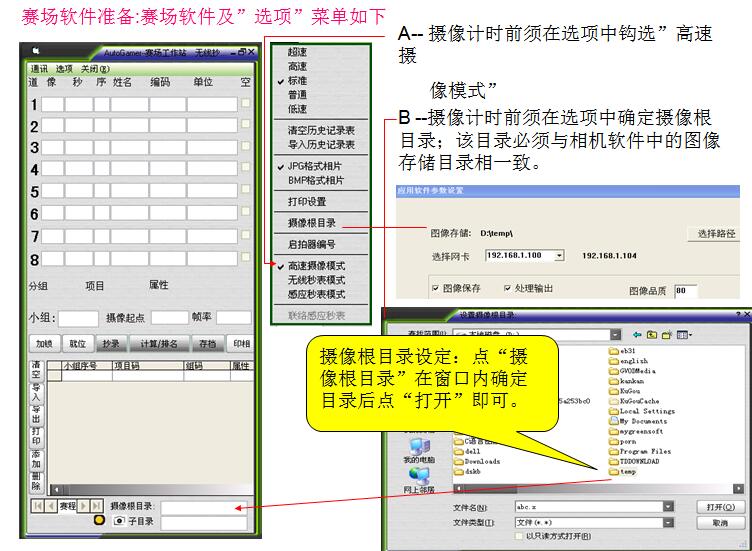Viewport: 752px width, 551px height.
Task: Choose 摄像根目录 in options menu
Action: point(312,223)
